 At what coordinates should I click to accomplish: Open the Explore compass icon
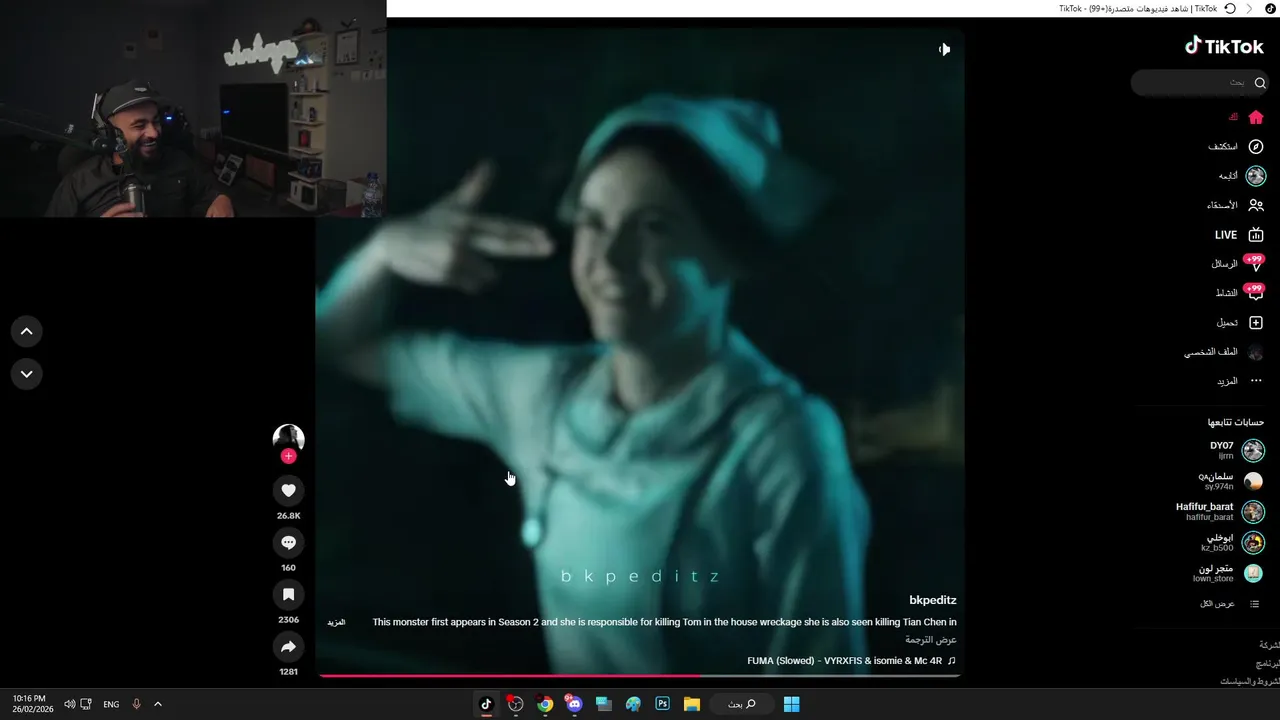pos(1256,146)
